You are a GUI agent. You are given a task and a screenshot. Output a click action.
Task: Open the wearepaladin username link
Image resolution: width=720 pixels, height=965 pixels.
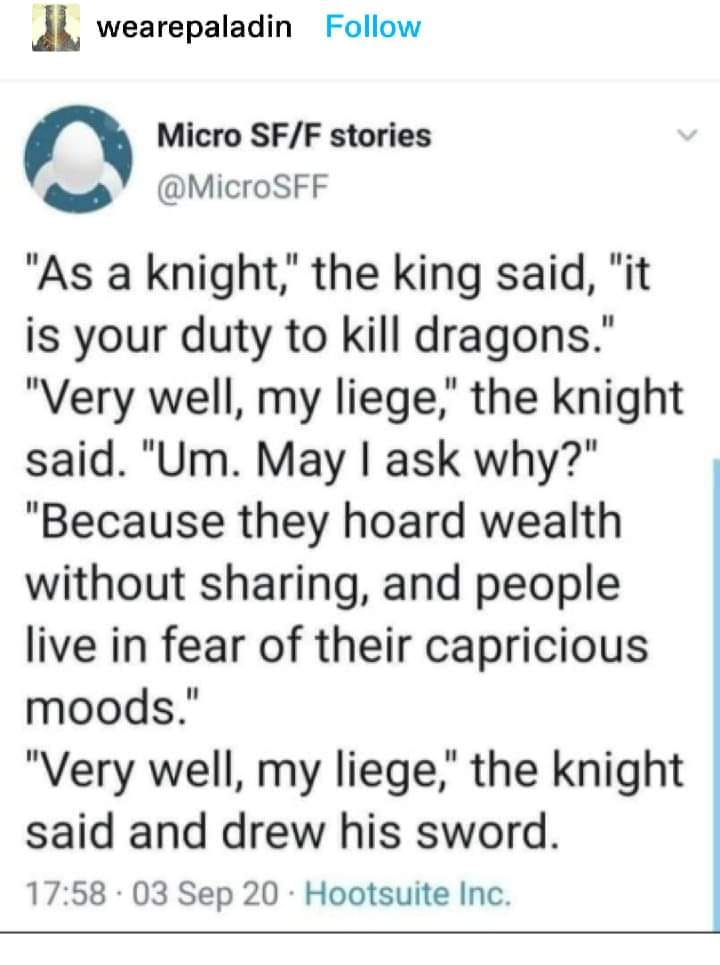click(x=194, y=27)
